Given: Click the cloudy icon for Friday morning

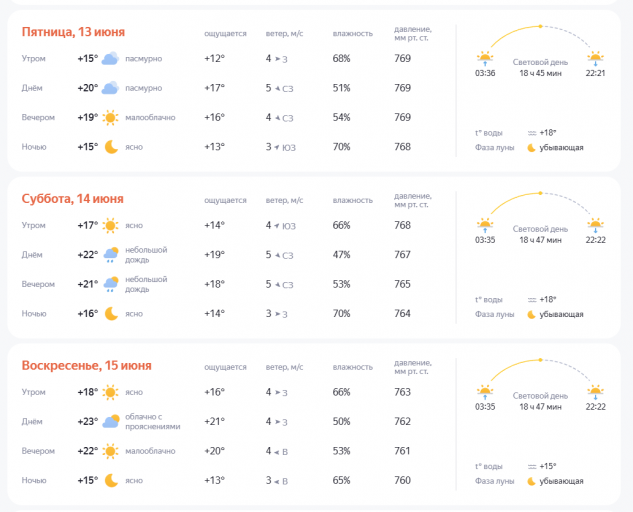Looking at the screenshot, I should pyautogui.click(x=110, y=59).
